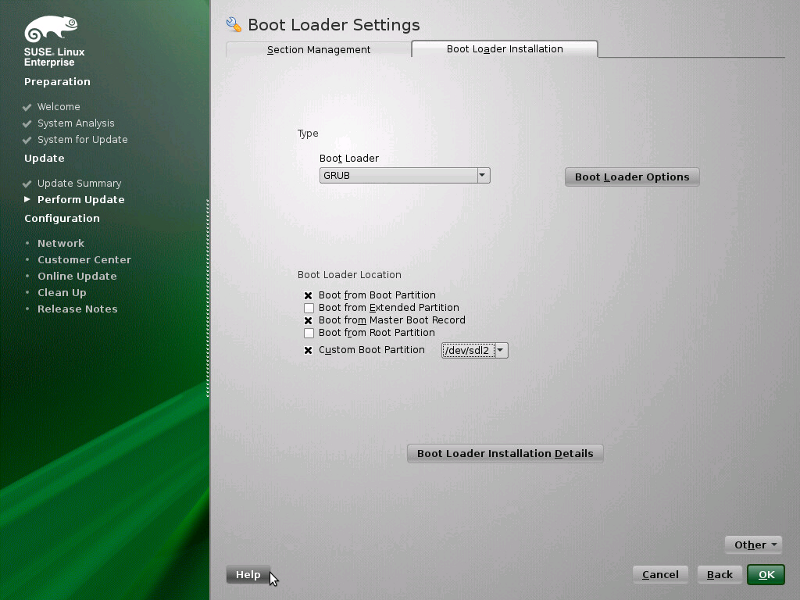Click the Cancel button
Viewport: 800px width, 600px height.
[660, 575]
